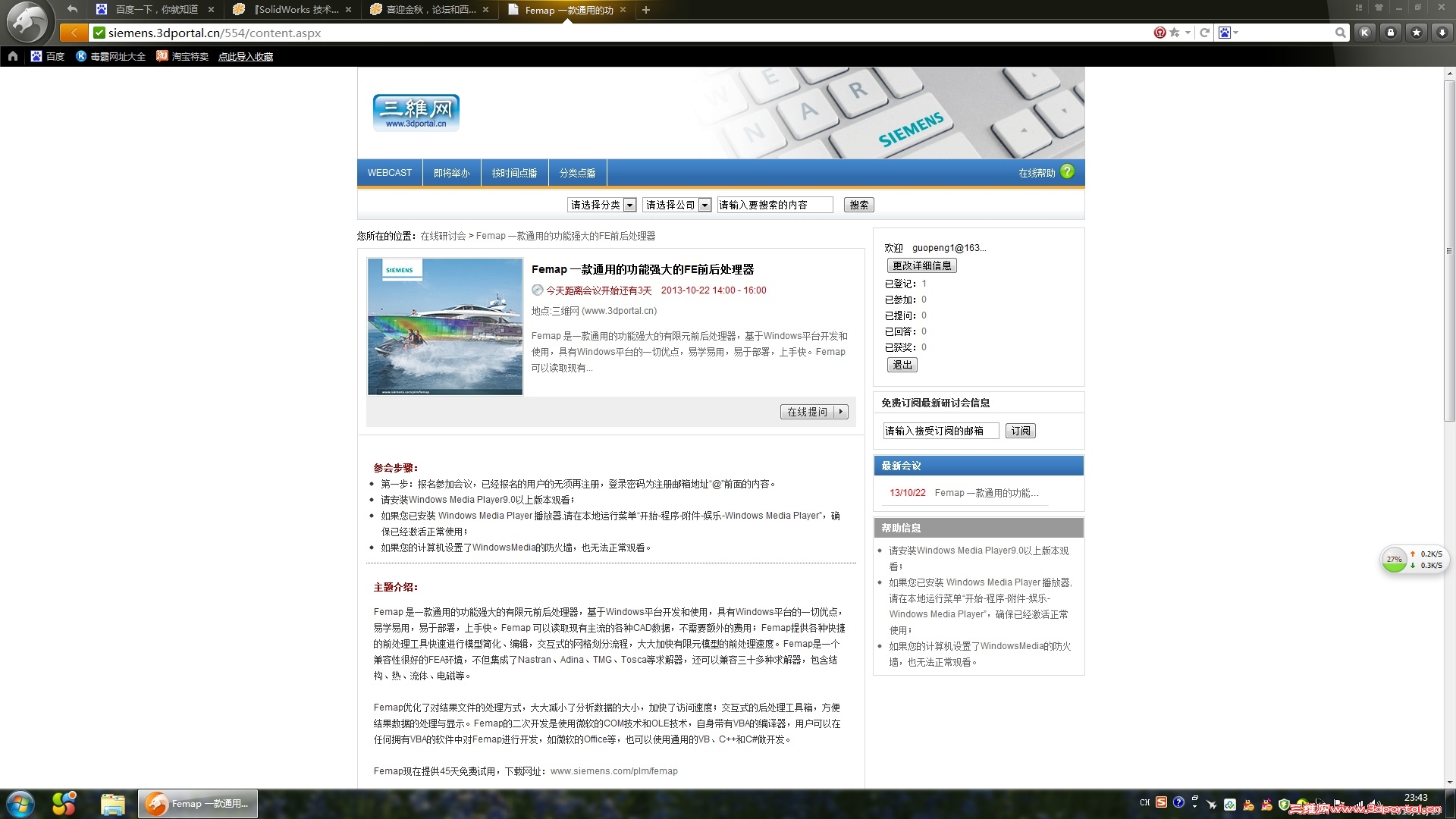Viewport: 1456px width, 819px height.
Task: Click the undo closed tab arrow icon
Action: pyautogui.click(x=72, y=9)
